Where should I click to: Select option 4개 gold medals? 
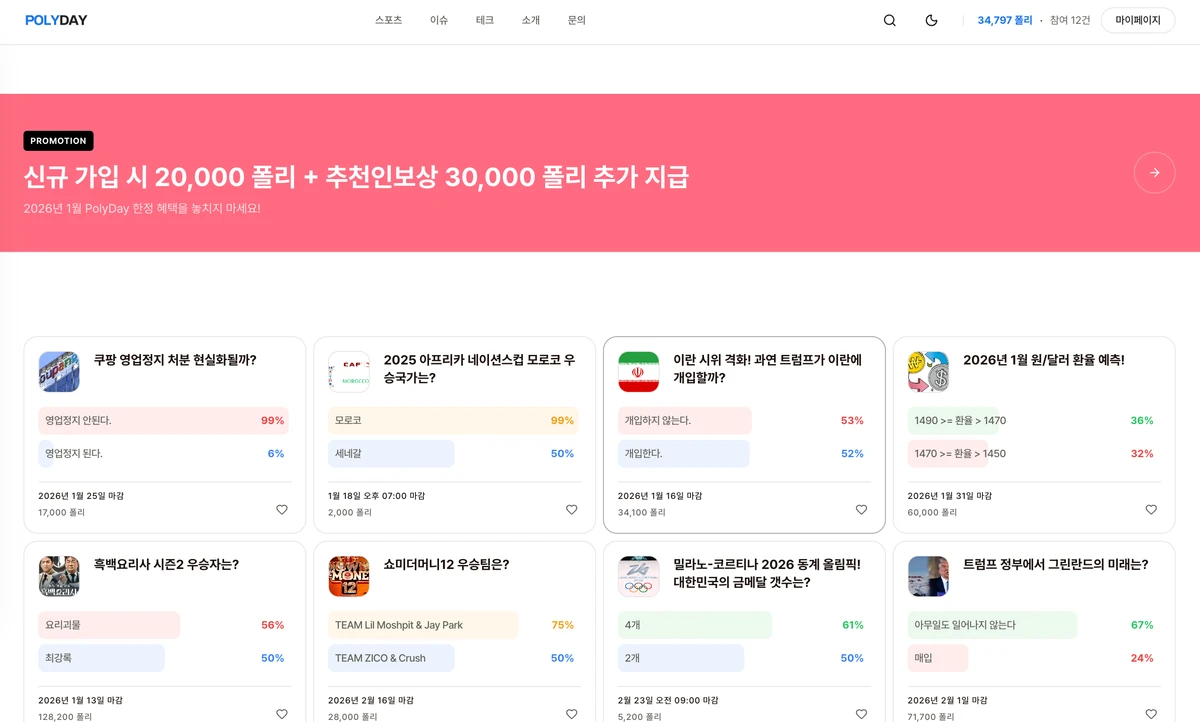tap(744, 625)
